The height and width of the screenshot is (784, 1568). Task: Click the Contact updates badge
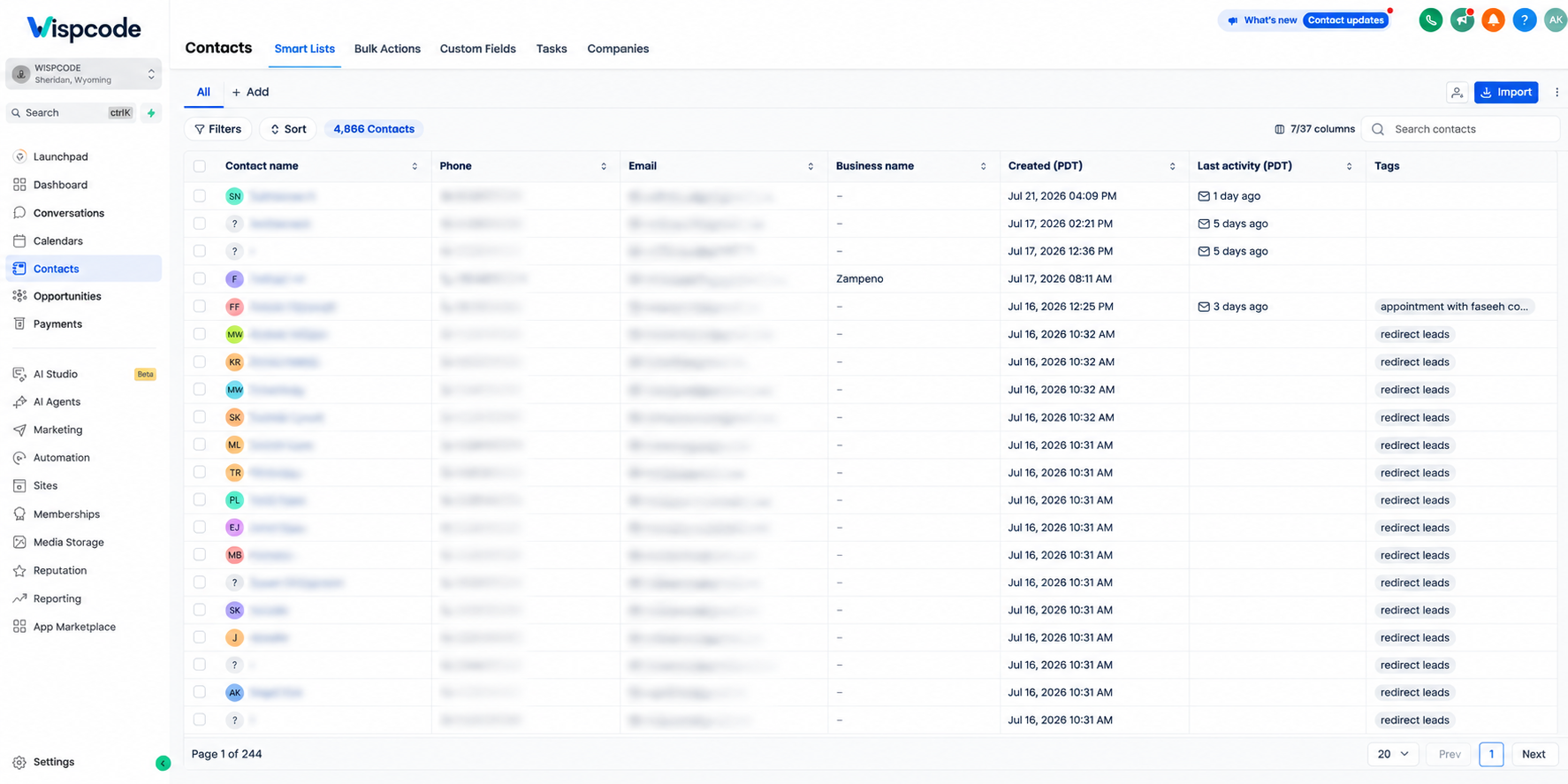(1345, 20)
